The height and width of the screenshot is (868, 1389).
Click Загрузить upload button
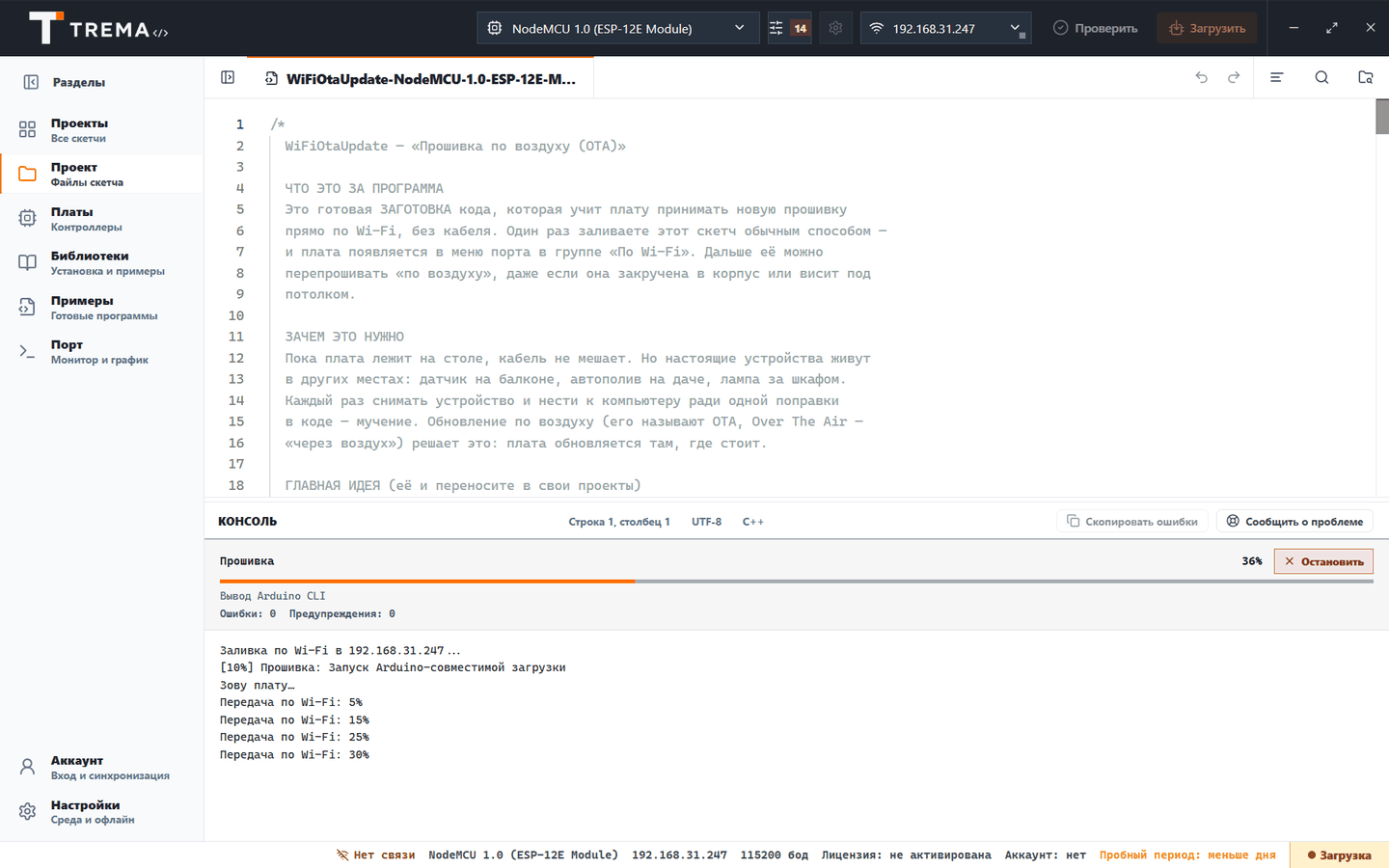1207,28
